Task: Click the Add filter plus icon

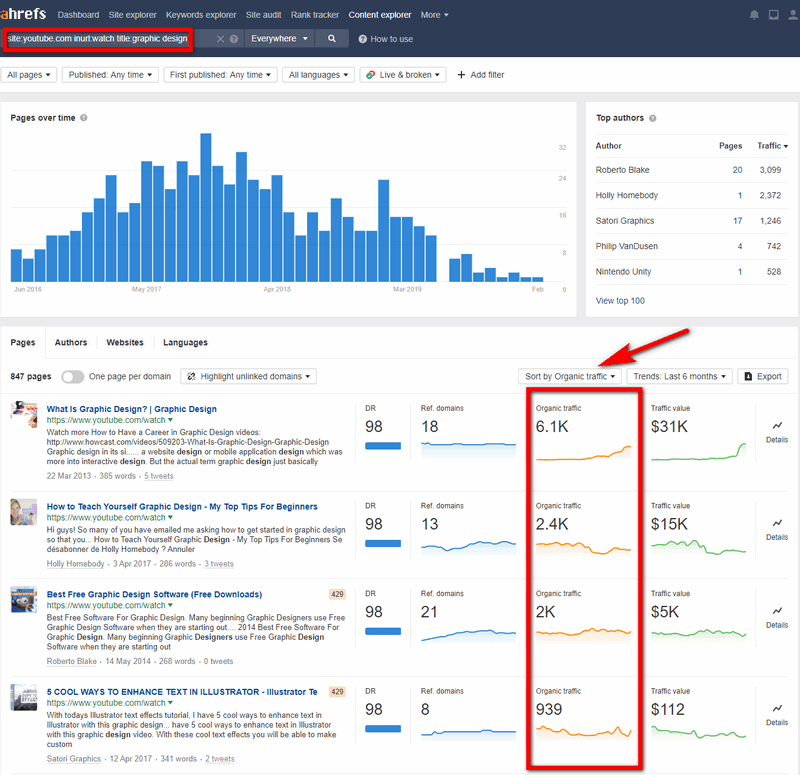Action: pos(461,75)
